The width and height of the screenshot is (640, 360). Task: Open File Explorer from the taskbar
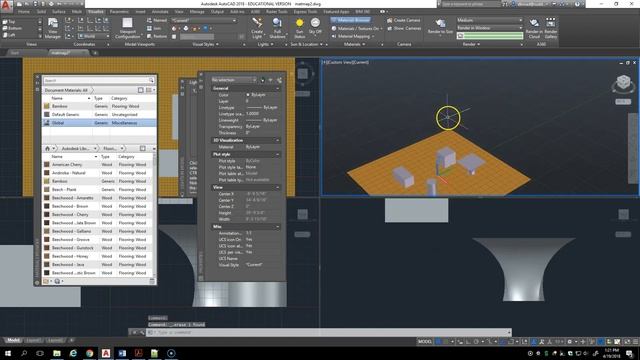[57, 353]
